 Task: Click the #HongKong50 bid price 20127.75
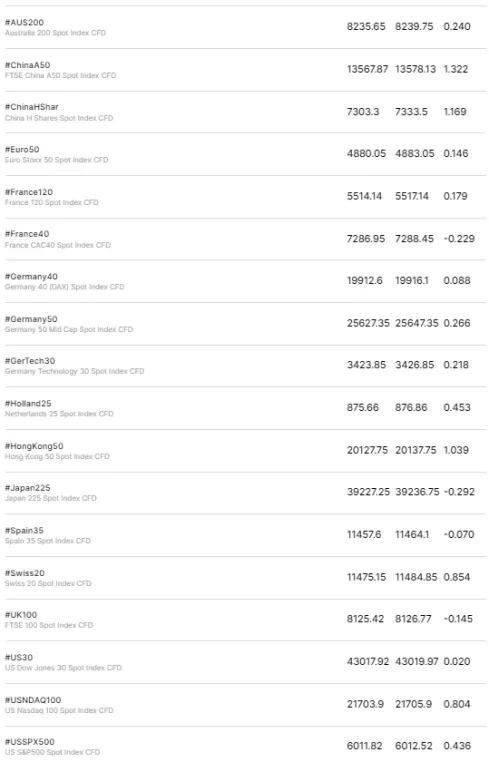[x=367, y=450]
